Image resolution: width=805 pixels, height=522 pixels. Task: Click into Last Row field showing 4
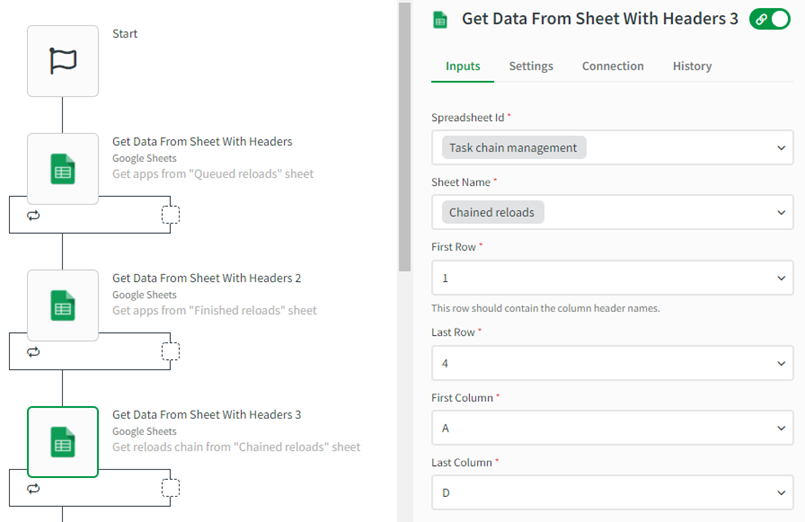click(612, 363)
